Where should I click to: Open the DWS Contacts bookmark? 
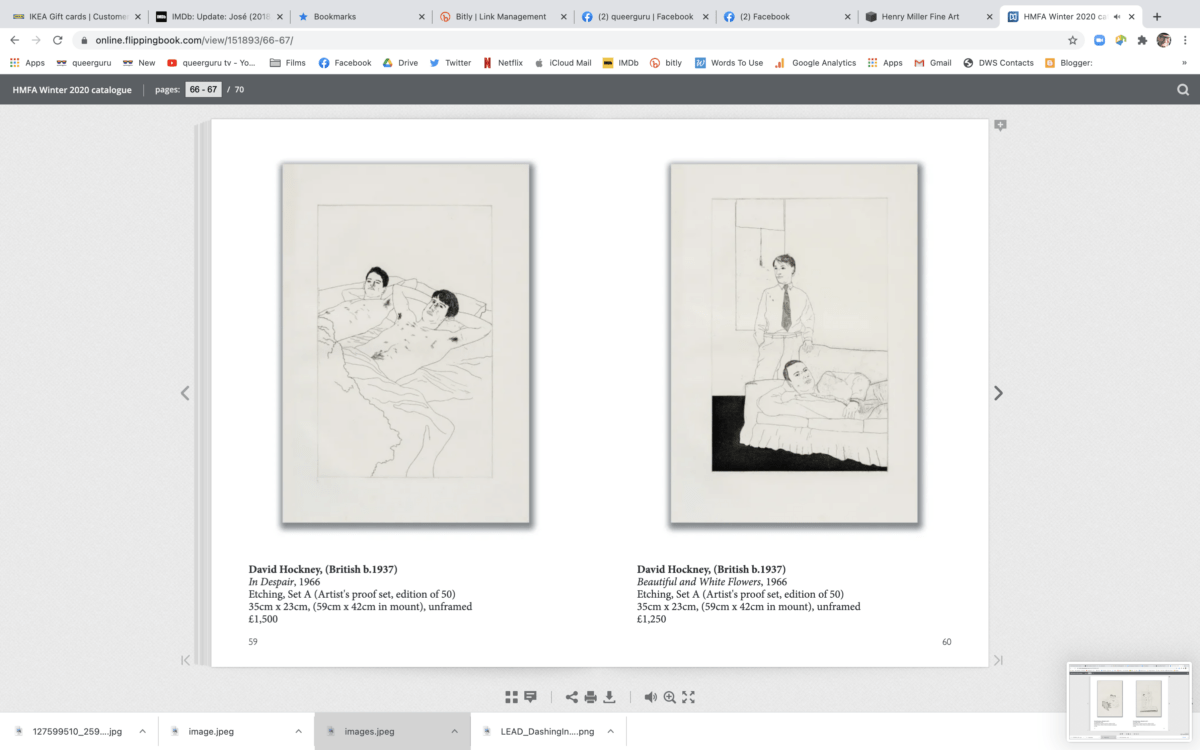click(x=998, y=62)
